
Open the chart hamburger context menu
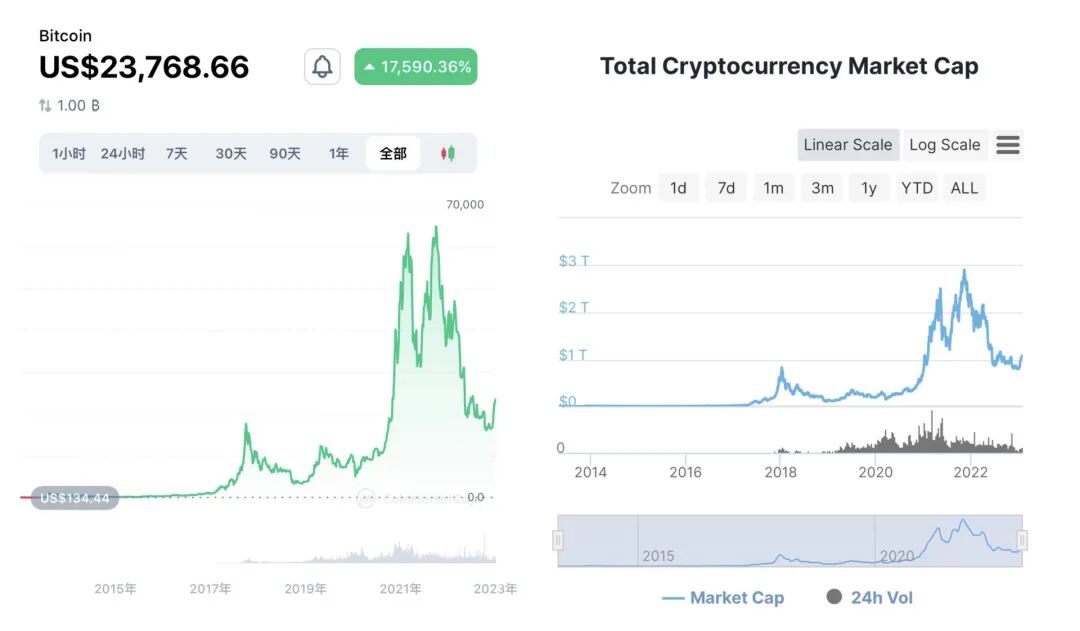[x=1008, y=145]
